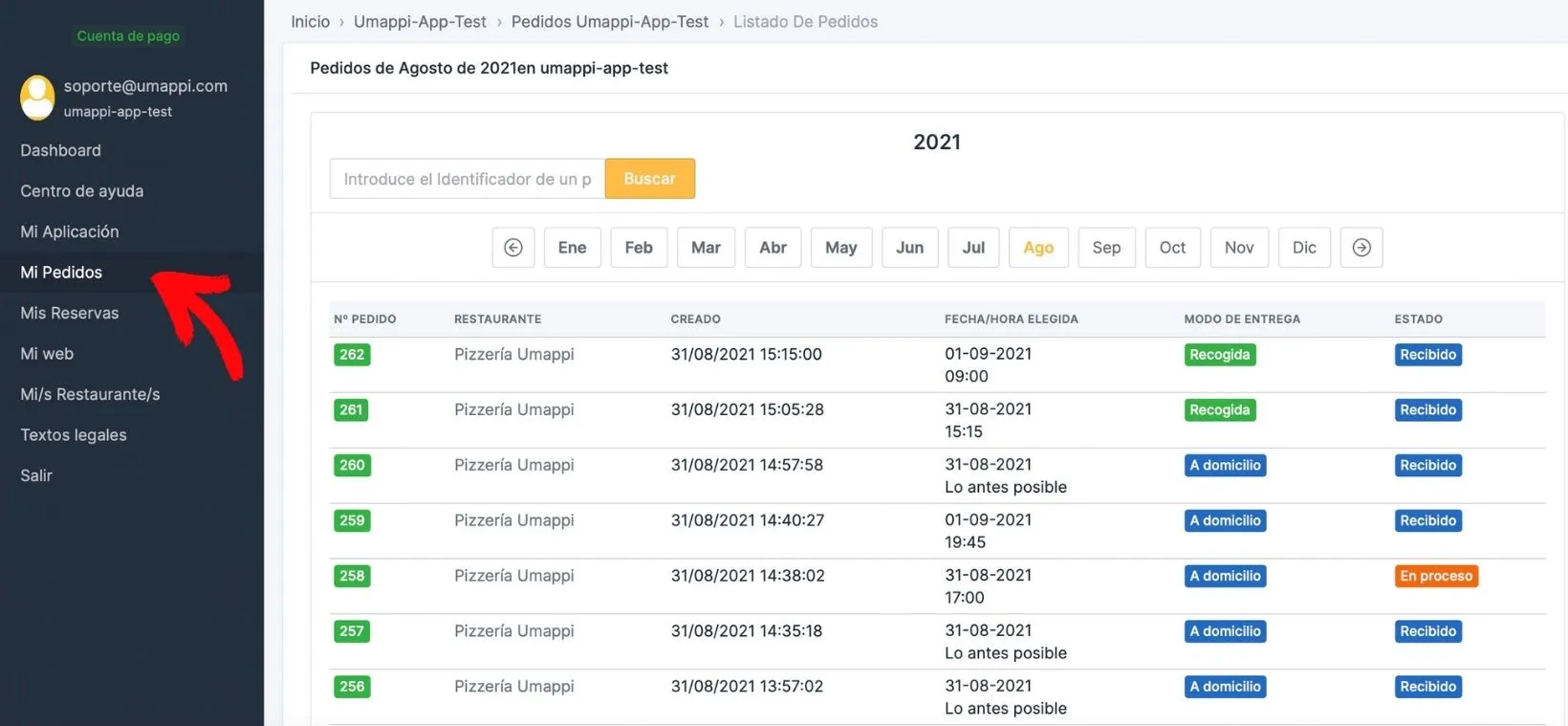
Task: Click Recogida badge for order 261
Action: [1220, 410]
